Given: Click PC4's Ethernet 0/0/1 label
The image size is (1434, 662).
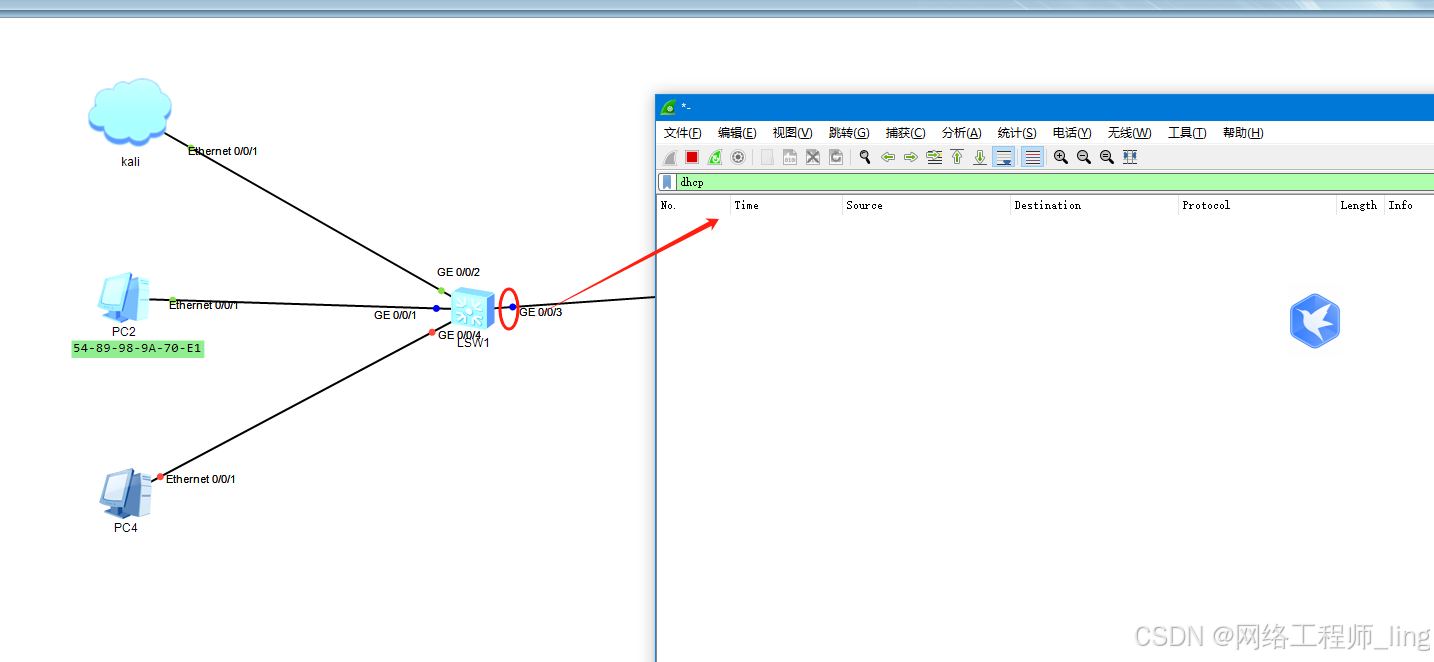Looking at the screenshot, I should tap(201, 479).
